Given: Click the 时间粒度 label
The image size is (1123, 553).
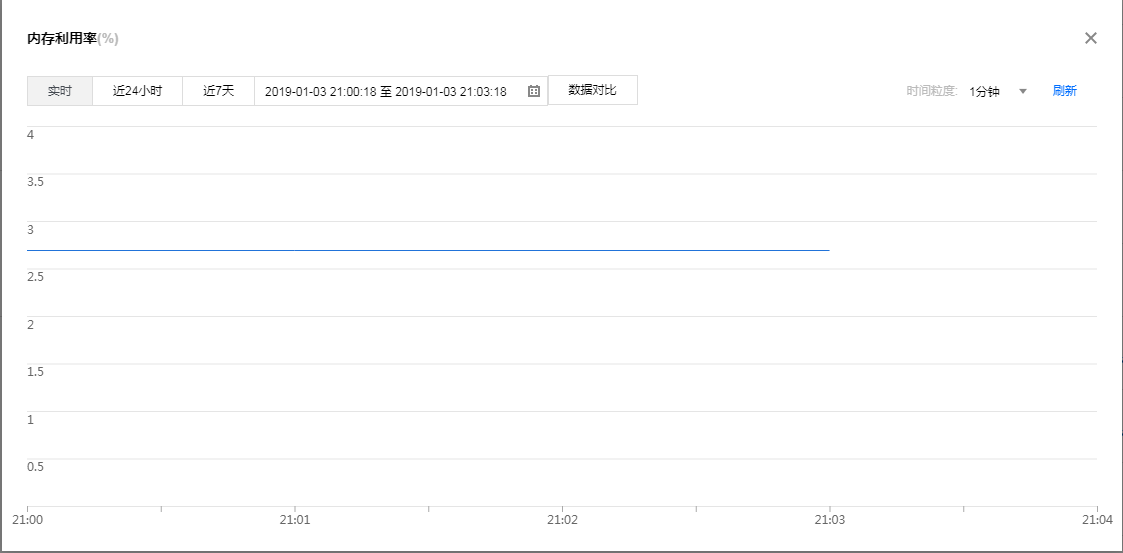Looking at the screenshot, I should pos(932,91).
